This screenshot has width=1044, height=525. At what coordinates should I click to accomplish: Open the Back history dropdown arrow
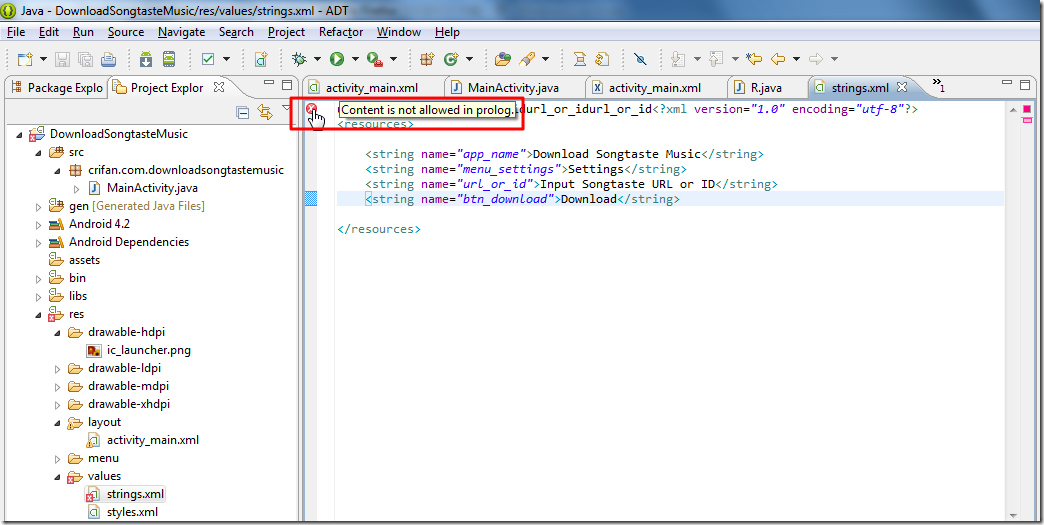tap(796, 59)
